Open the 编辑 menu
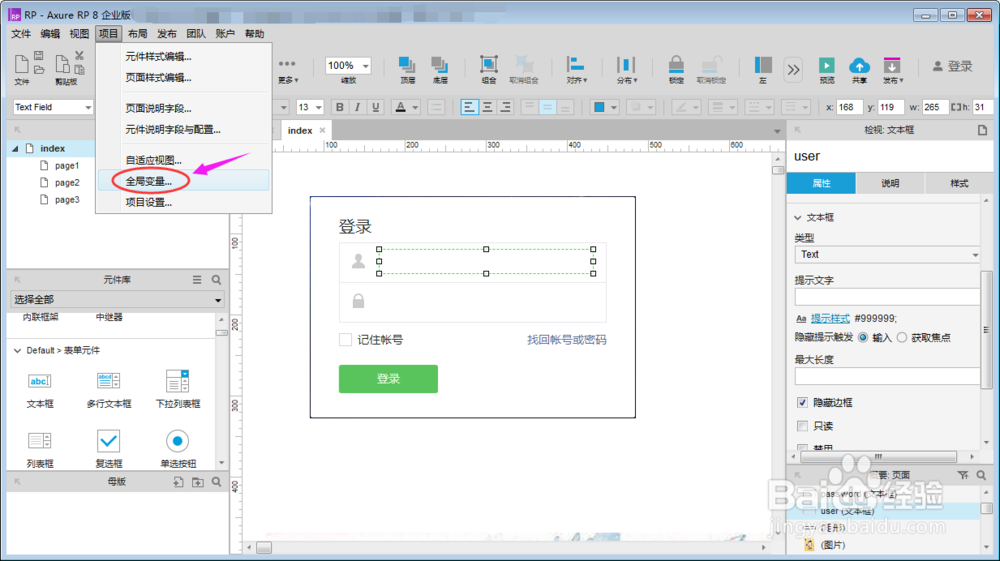The height and width of the screenshot is (561, 1000). click(50, 34)
